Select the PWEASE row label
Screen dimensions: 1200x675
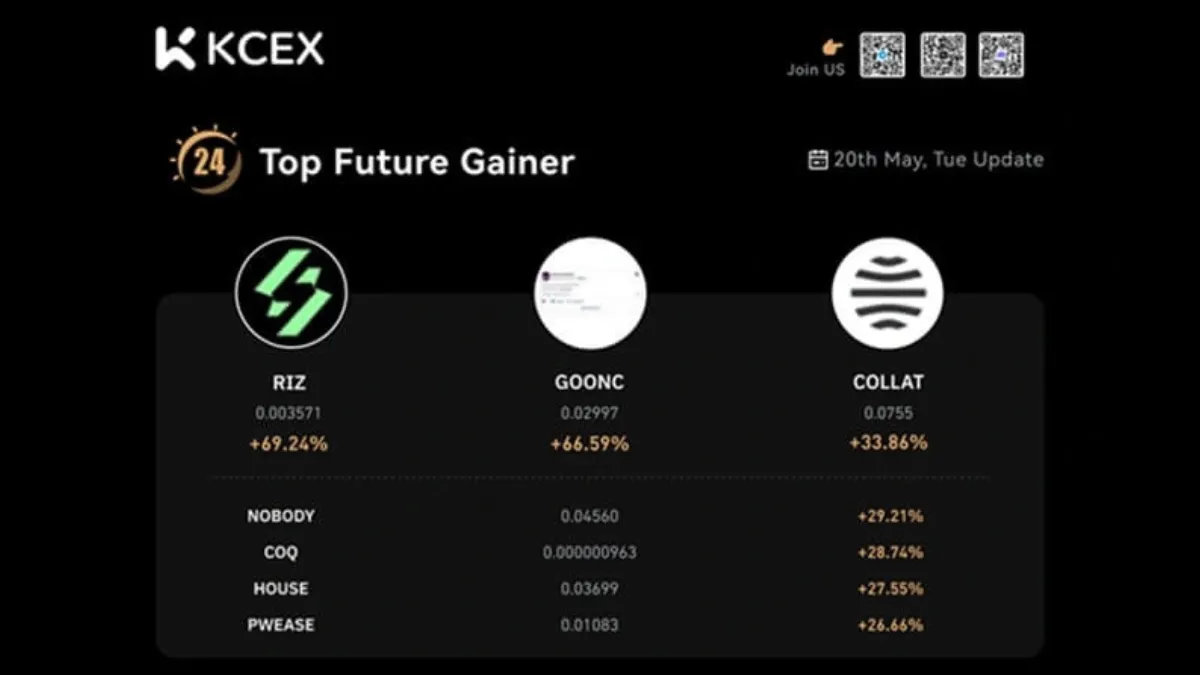[281, 625]
